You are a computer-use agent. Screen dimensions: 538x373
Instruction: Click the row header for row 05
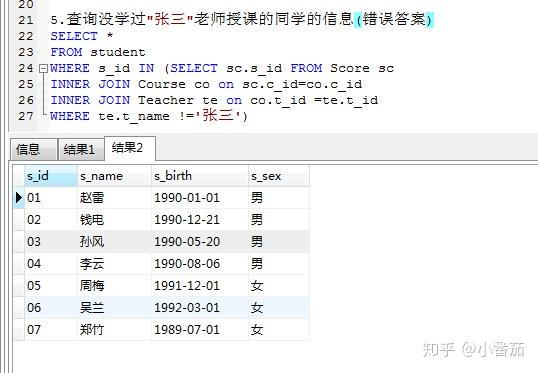click(19, 285)
